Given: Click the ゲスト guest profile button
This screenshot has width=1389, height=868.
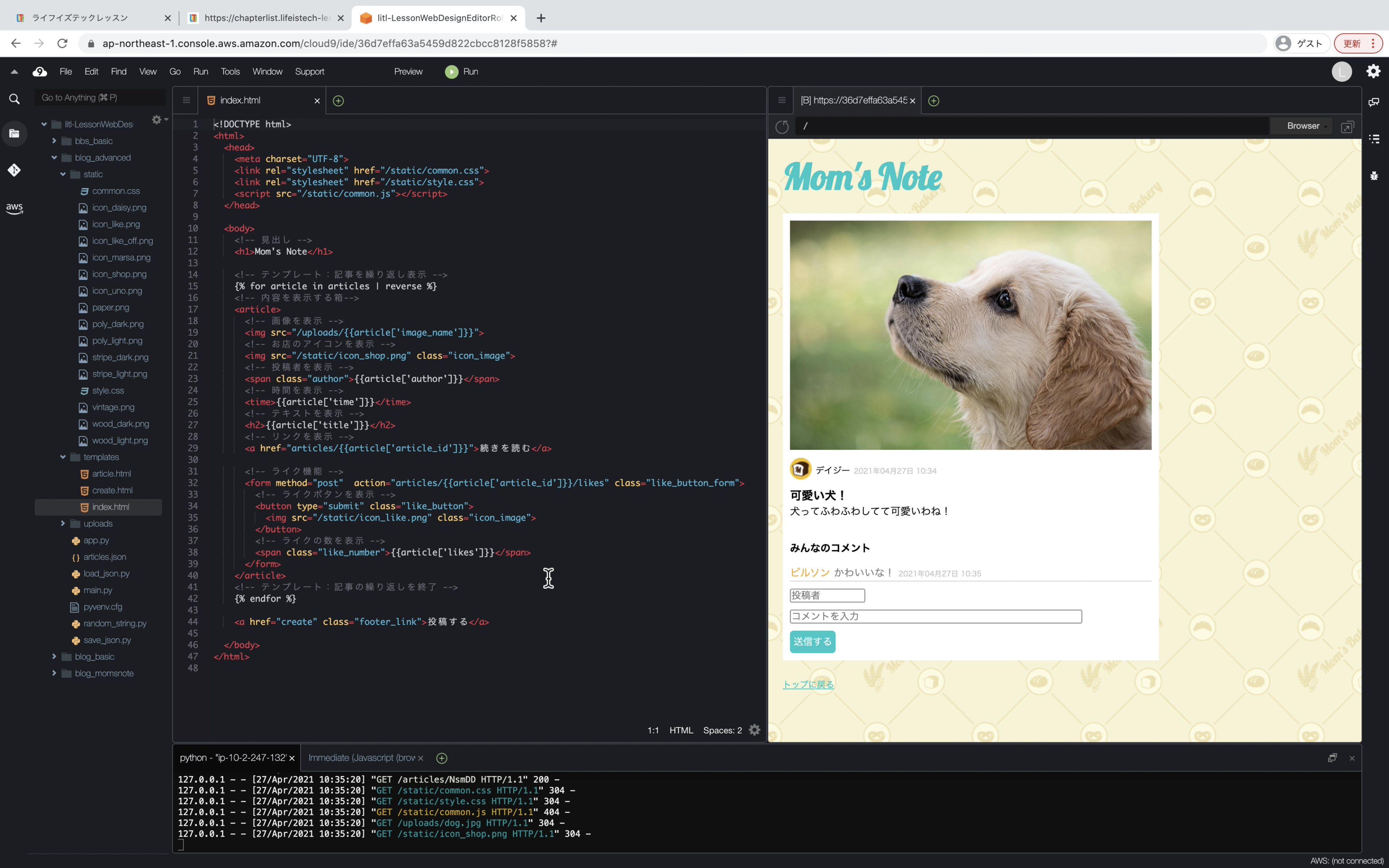Looking at the screenshot, I should [x=1302, y=44].
